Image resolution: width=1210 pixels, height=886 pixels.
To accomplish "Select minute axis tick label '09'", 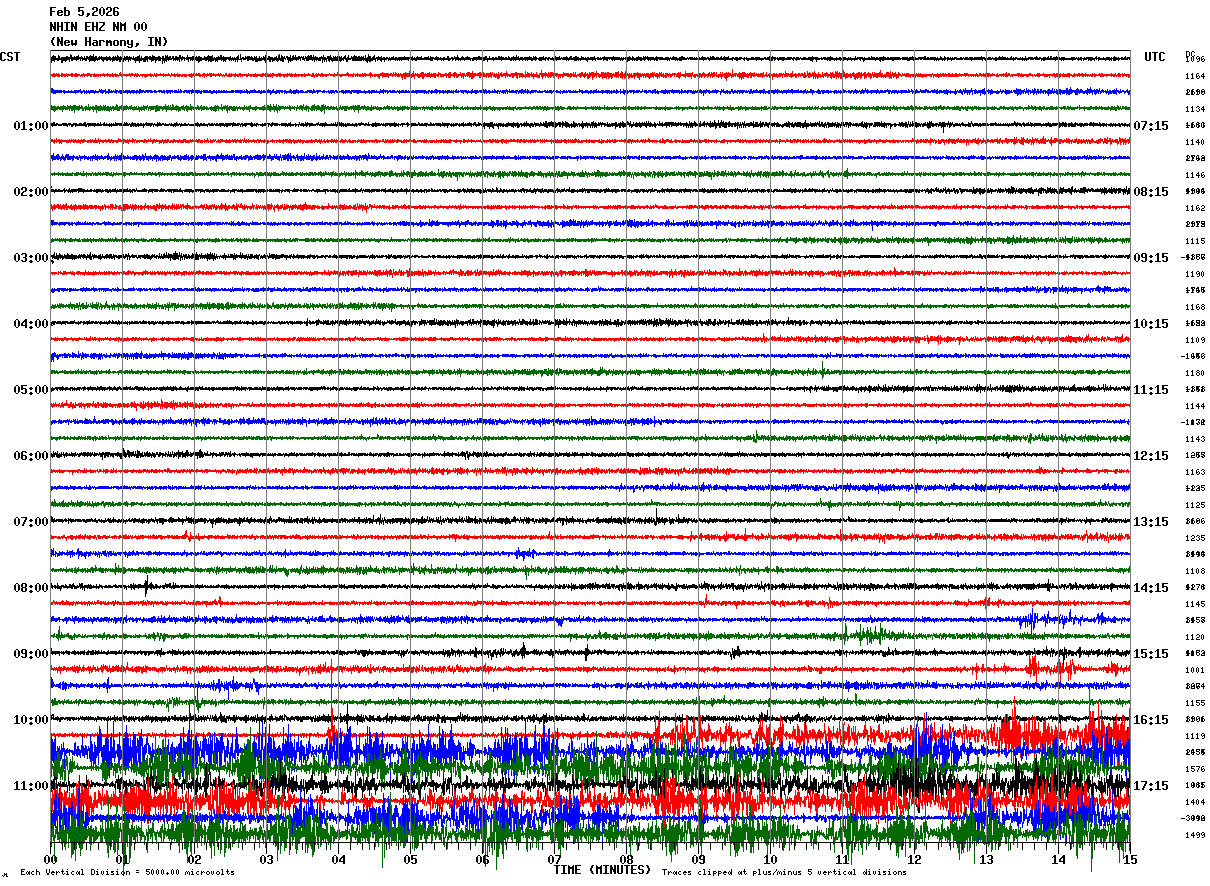I will tap(699, 860).
